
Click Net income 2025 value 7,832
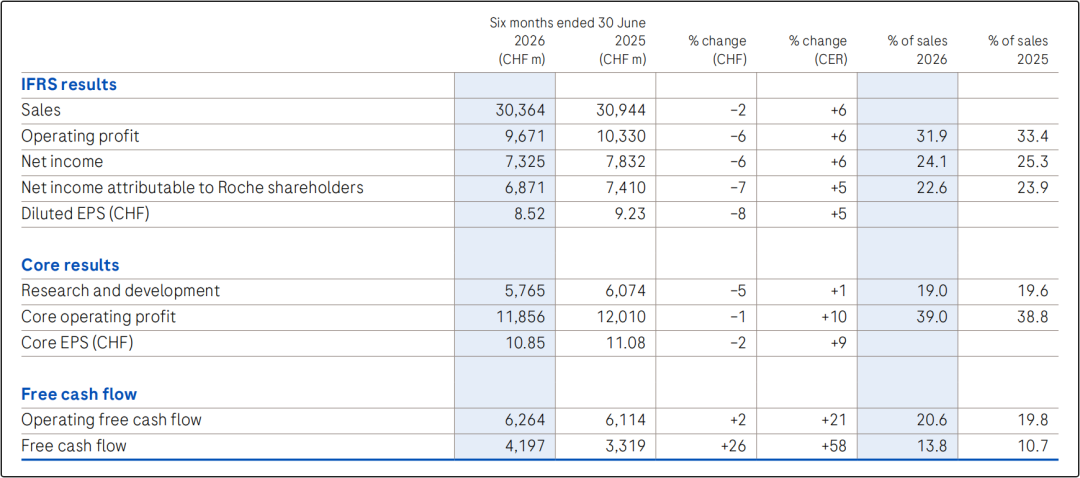click(x=623, y=162)
